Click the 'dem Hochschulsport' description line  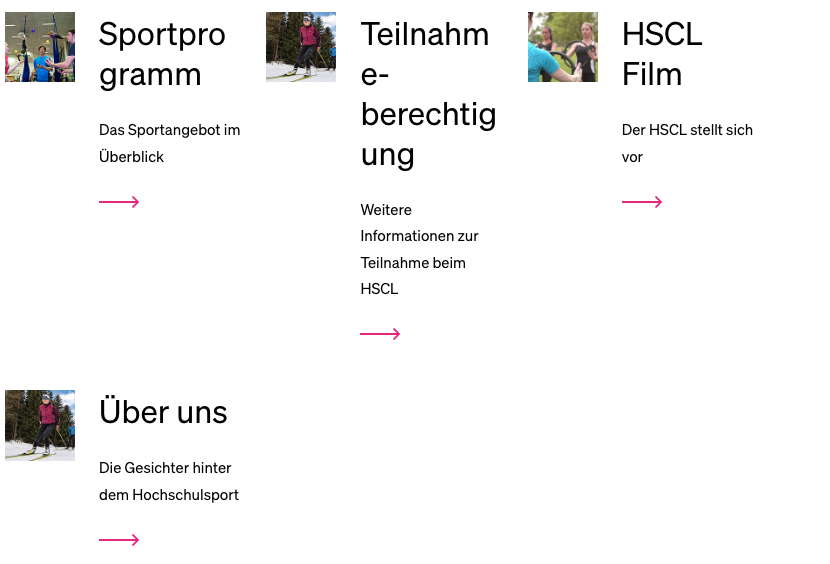tap(169, 495)
